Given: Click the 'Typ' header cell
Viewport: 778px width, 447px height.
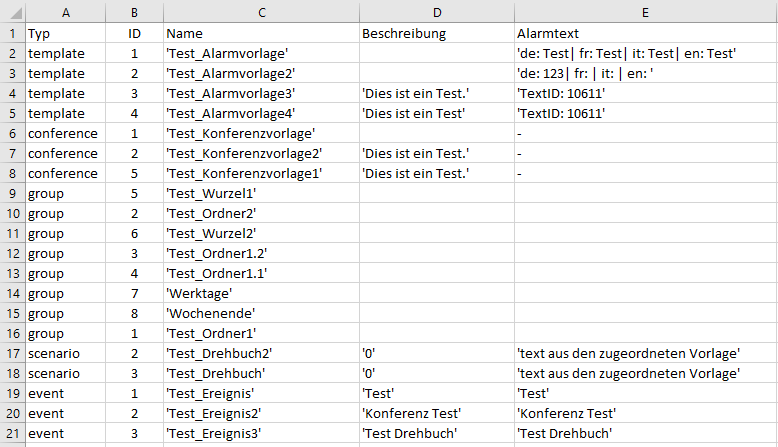Looking at the screenshot, I should pos(65,33).
